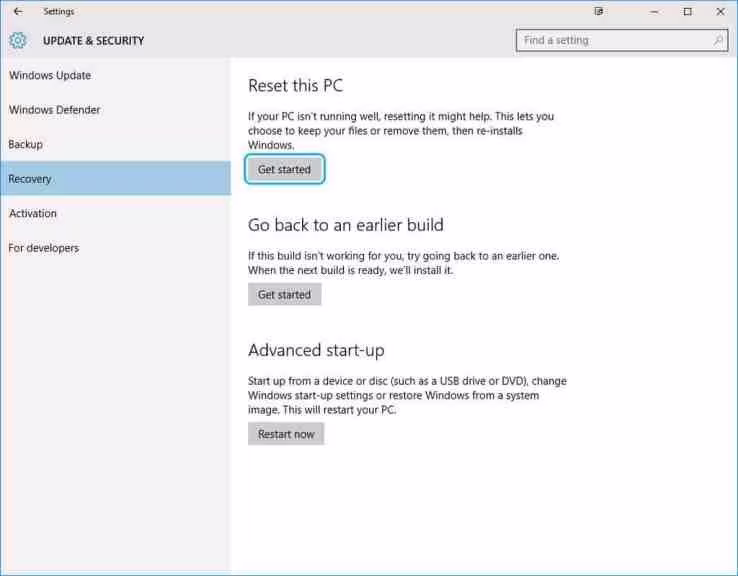Click Get started under earlier build
The width and height of the screenshot is (738, 576).
285,295
